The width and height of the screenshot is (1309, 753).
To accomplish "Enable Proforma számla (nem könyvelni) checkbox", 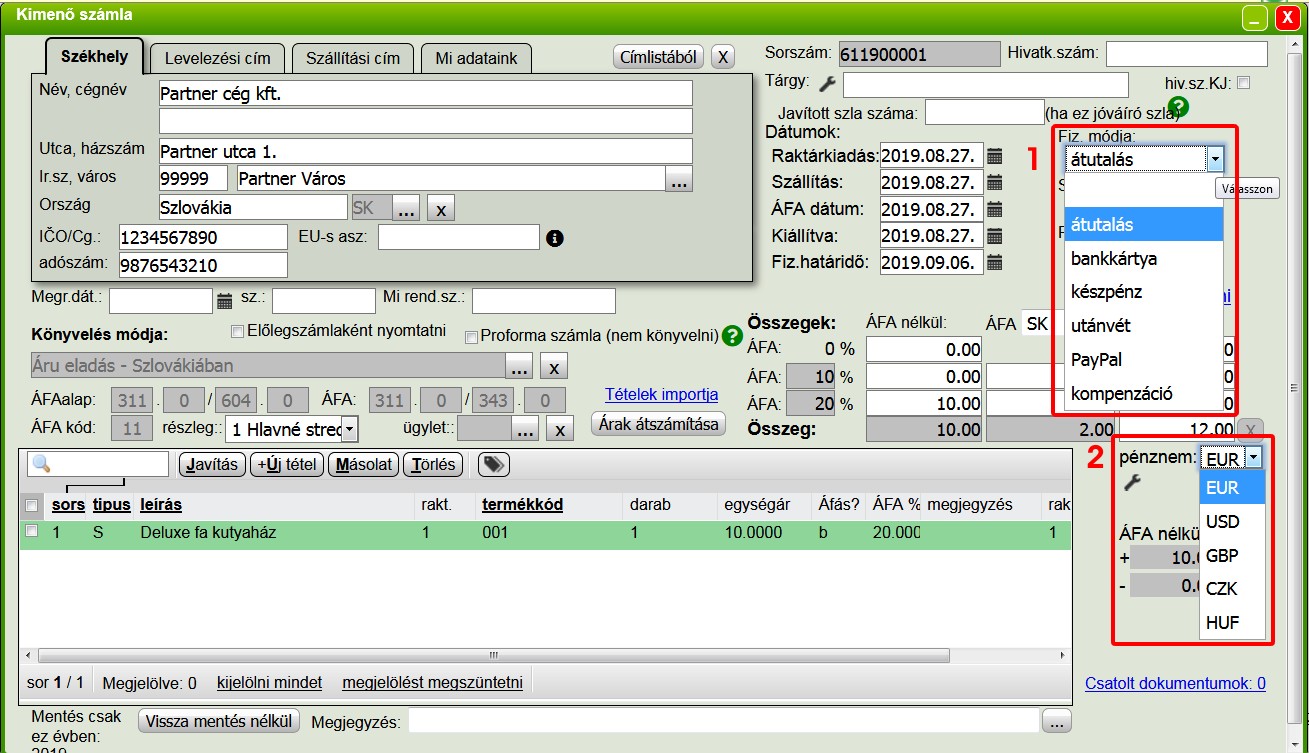I will tap(472, 336).
